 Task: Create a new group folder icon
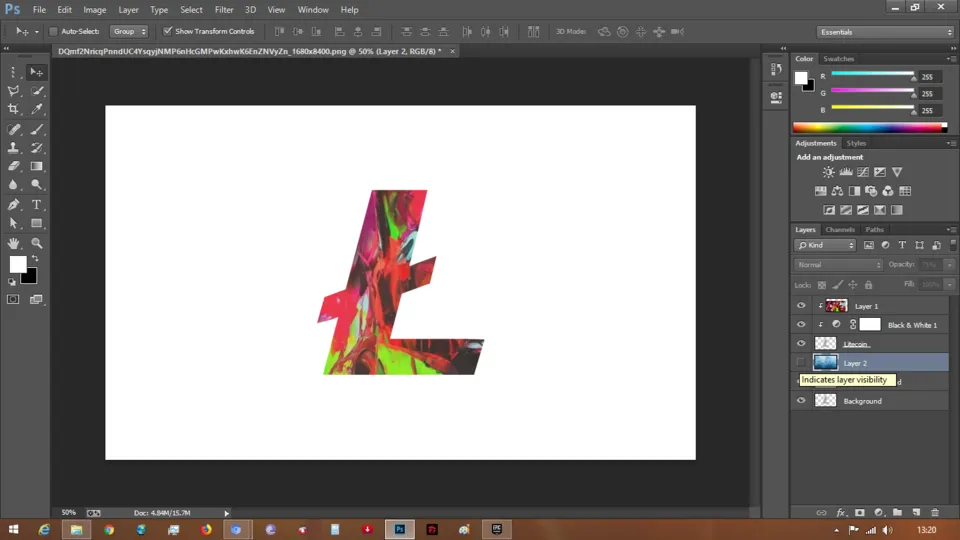[x=897, y=512]
